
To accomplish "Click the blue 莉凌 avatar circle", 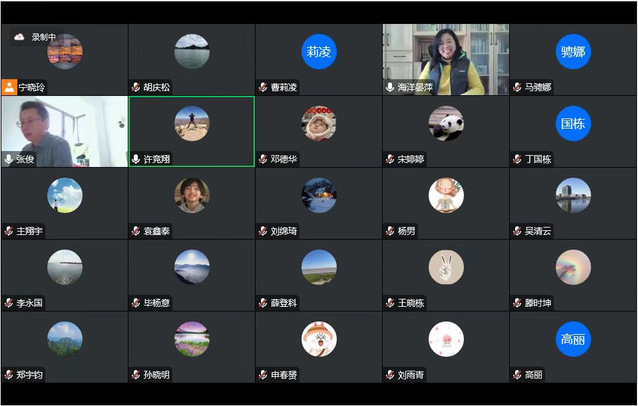I will click(x=319, y=52).
